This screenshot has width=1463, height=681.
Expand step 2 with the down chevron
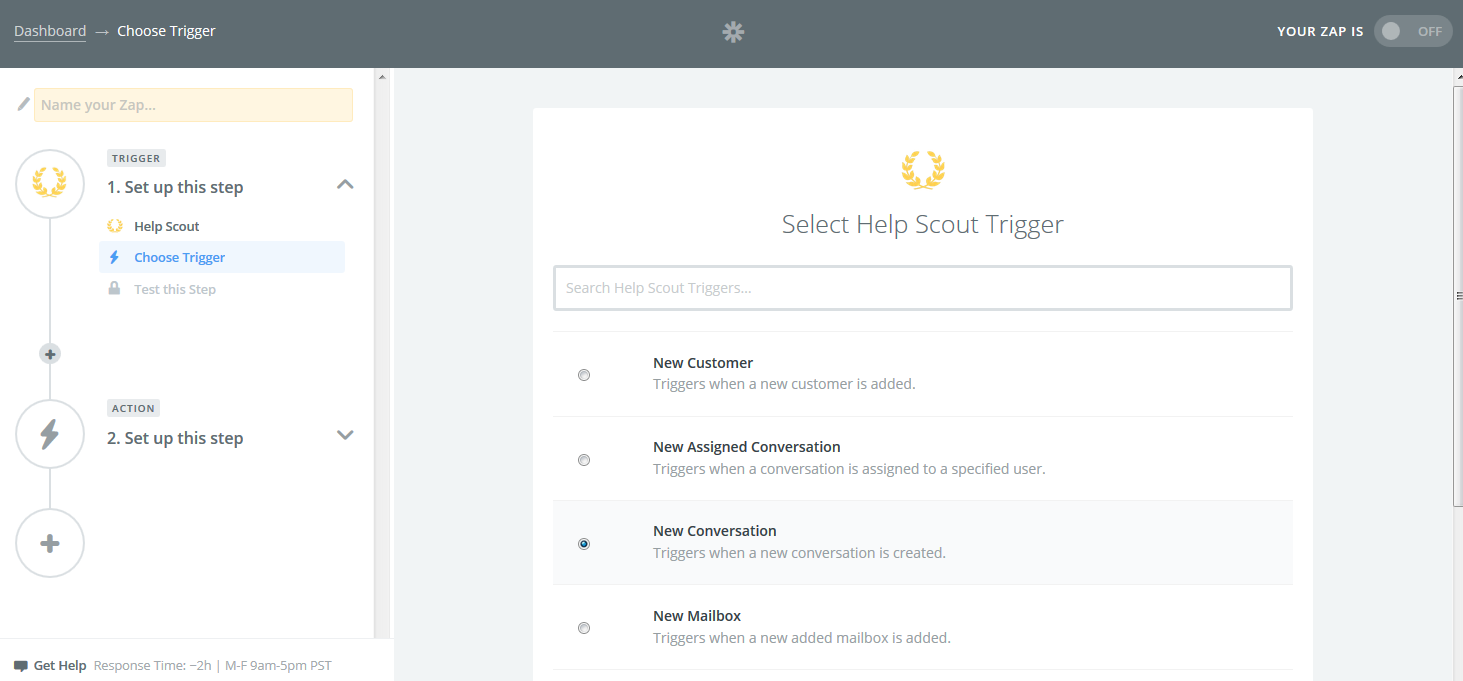click(x=345, y=435)
